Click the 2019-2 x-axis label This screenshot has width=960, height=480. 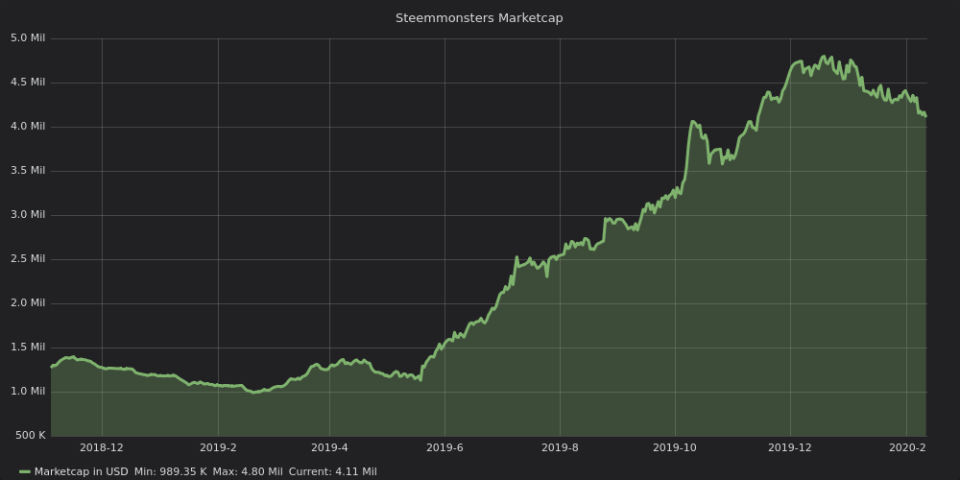tap(218, 448)
